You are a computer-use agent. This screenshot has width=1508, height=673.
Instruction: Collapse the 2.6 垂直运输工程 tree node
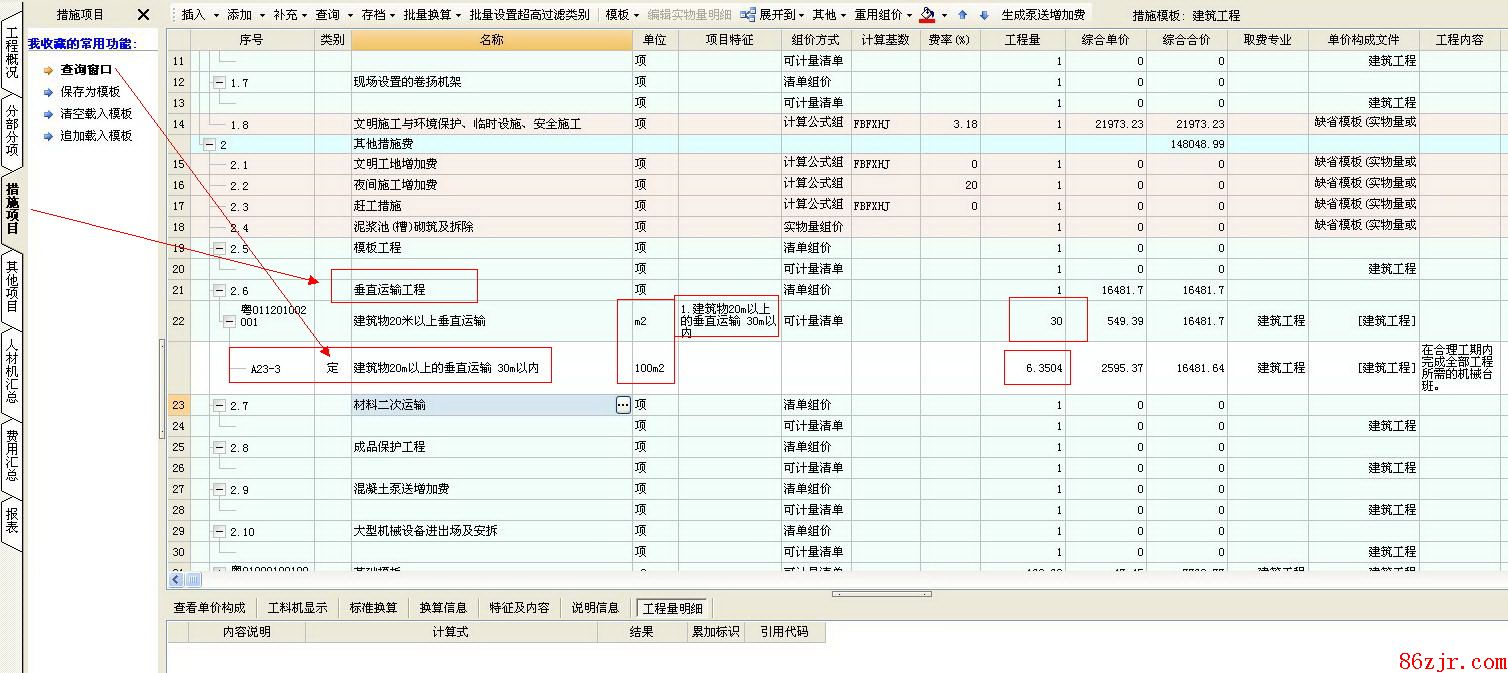click(219, 290)
